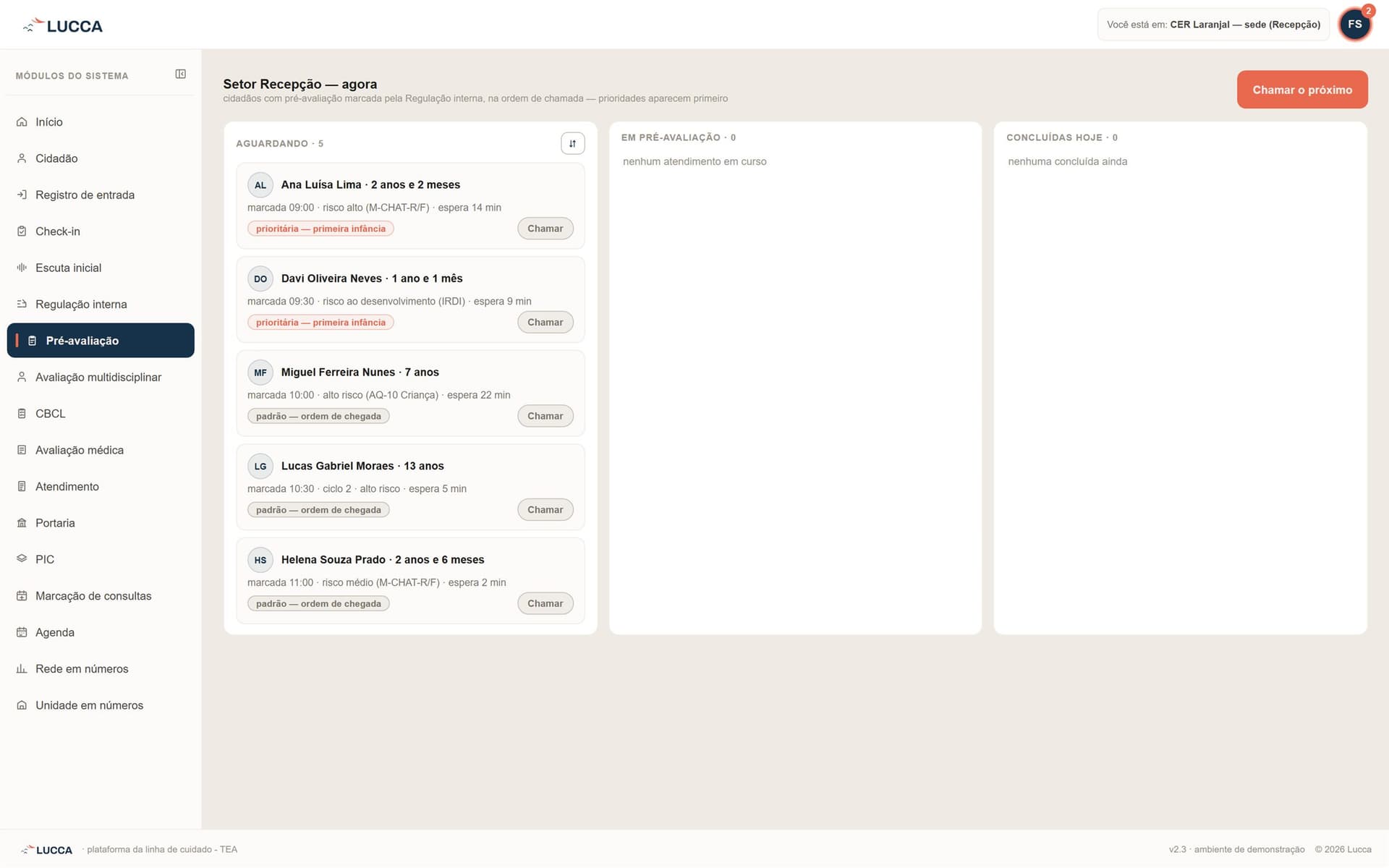Viewport: 1389px width, 868px height.
Task: Call Miguel Ferreira Nunes with Chamar
Action: pos(545,416)
